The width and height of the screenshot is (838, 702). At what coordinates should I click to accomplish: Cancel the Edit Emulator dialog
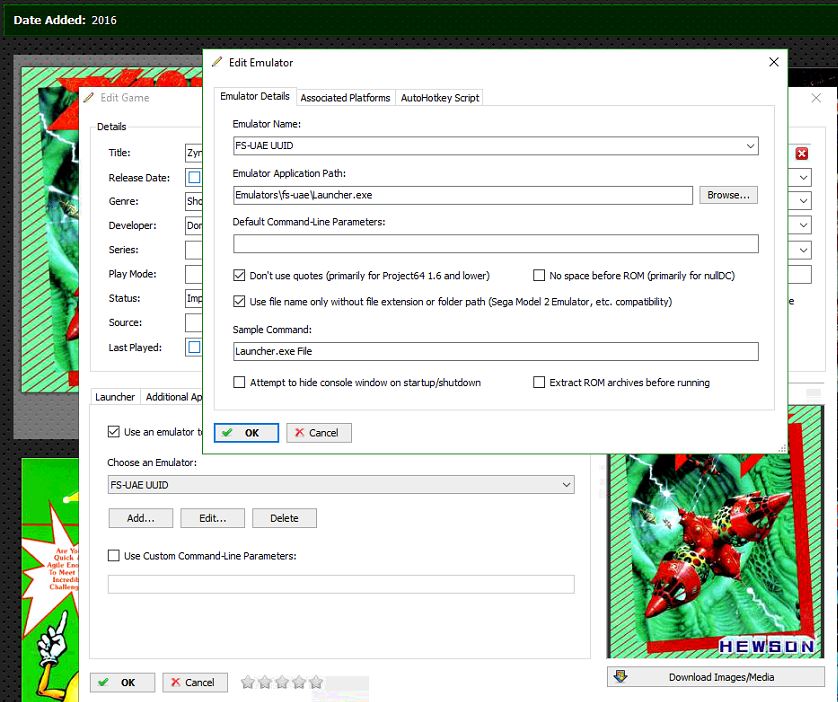coord(319,433)
